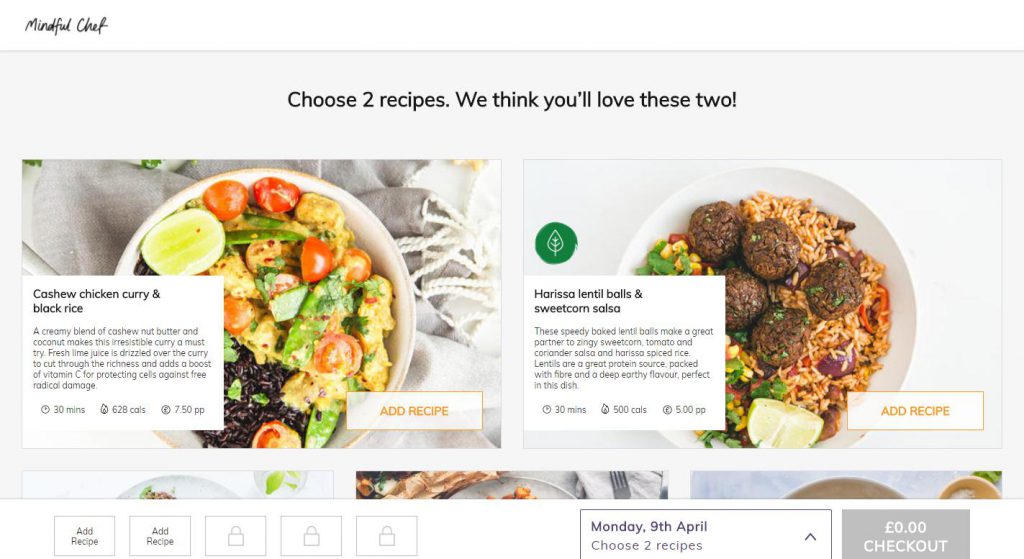This screenshot has width=1024, height=559.
Task: Open the partly visible middle recipe thumbnail
Action: coord(512,485)
